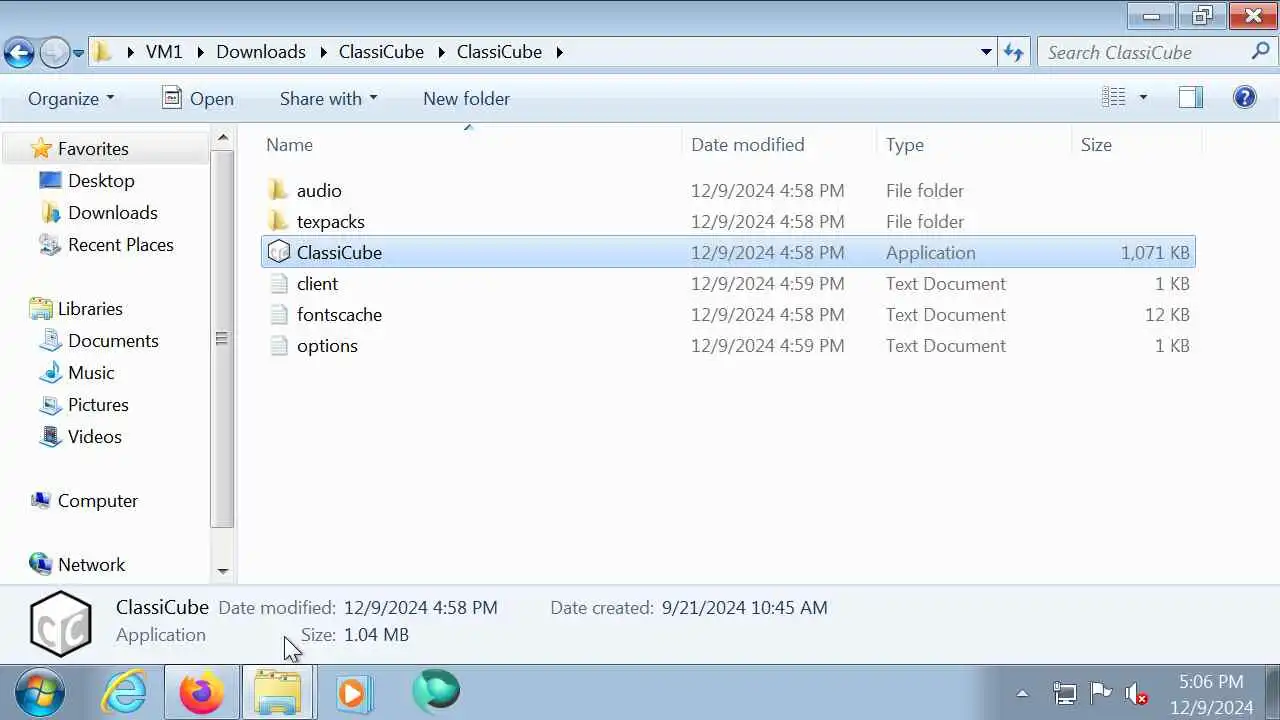Select Libraries in the navigation pane
Screen dimensions: 1280x720
(90, 308)
